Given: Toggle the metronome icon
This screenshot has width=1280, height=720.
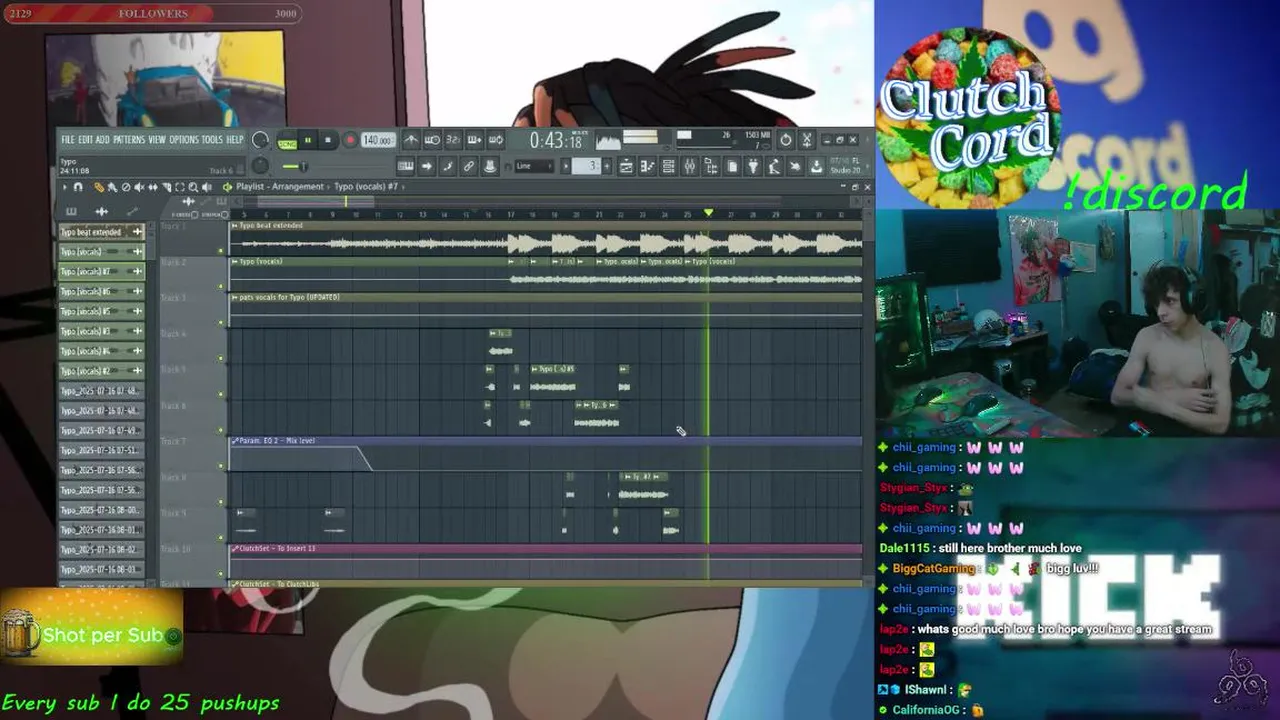Looking at the screenshot, I should [x=410, y=140].
